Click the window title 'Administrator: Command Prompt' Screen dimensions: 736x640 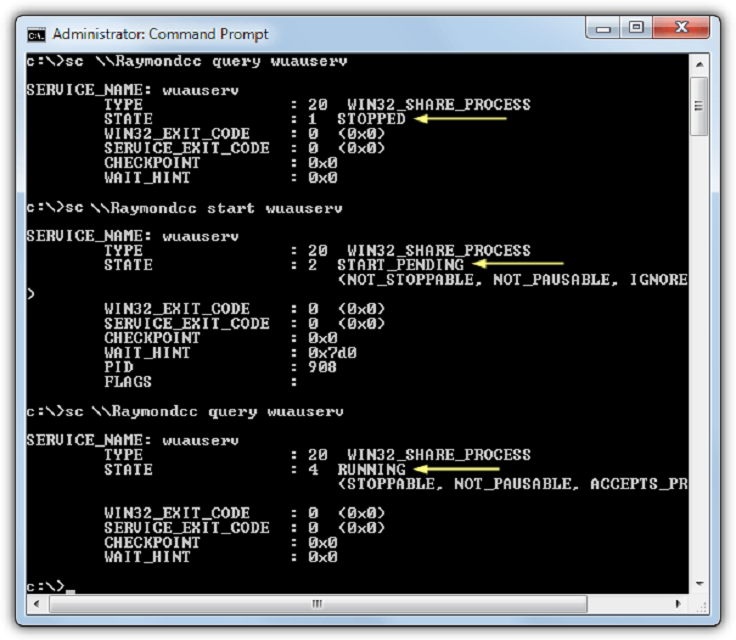click(x=161, y=34)
